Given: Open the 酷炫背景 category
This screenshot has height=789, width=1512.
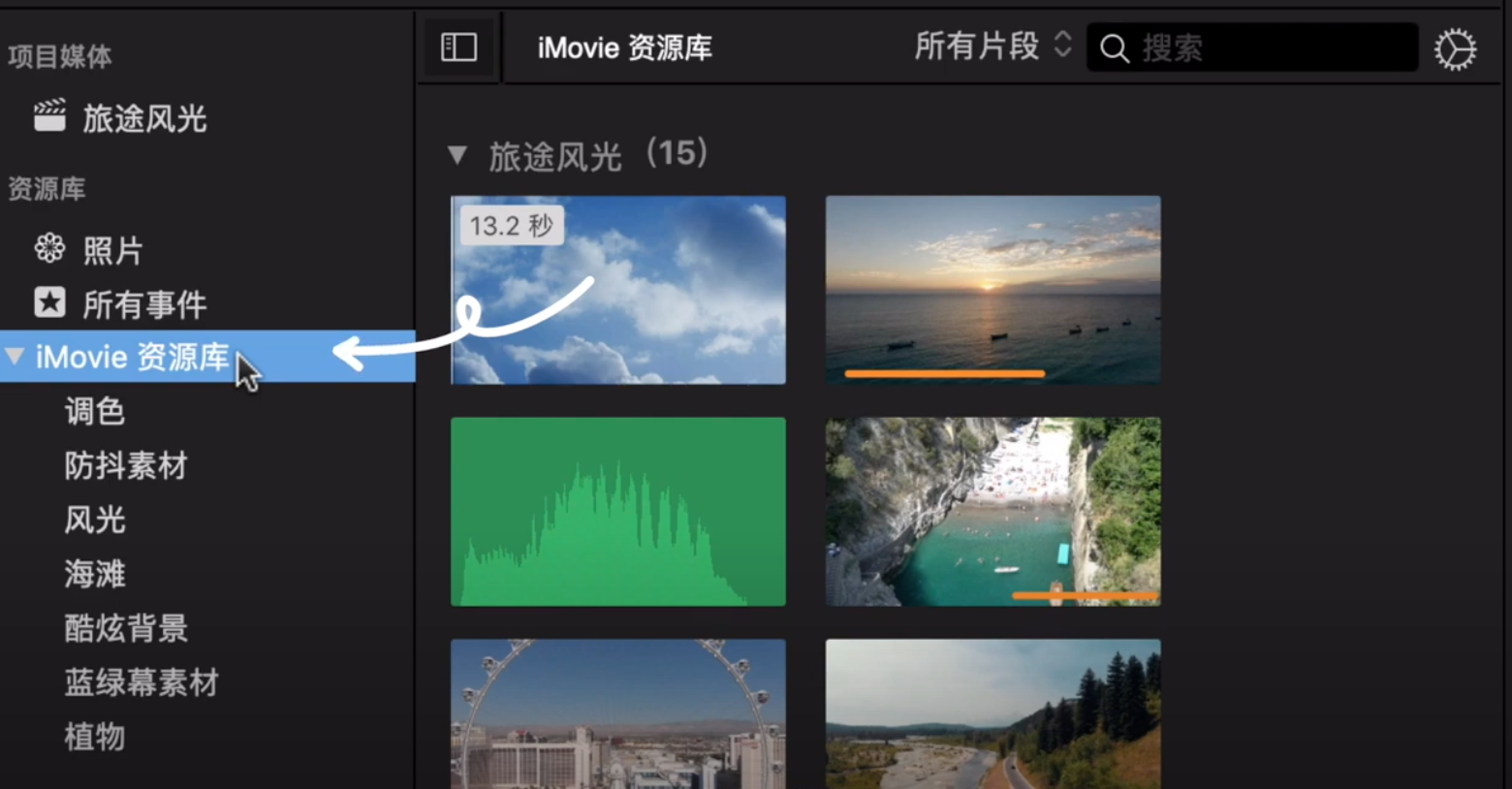Looking at the screenshot, I should pos(124,628).
